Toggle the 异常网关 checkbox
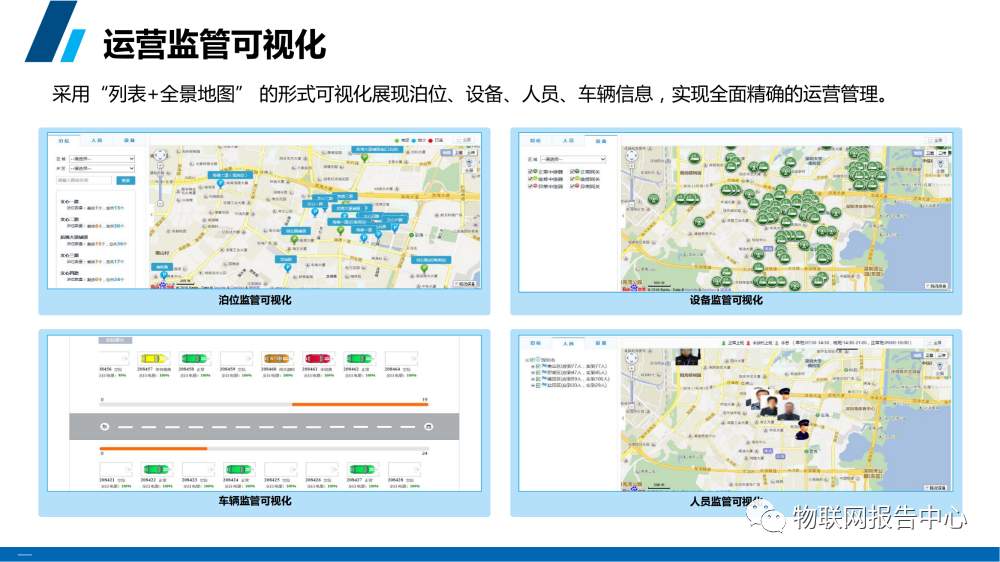 [573, 186]
